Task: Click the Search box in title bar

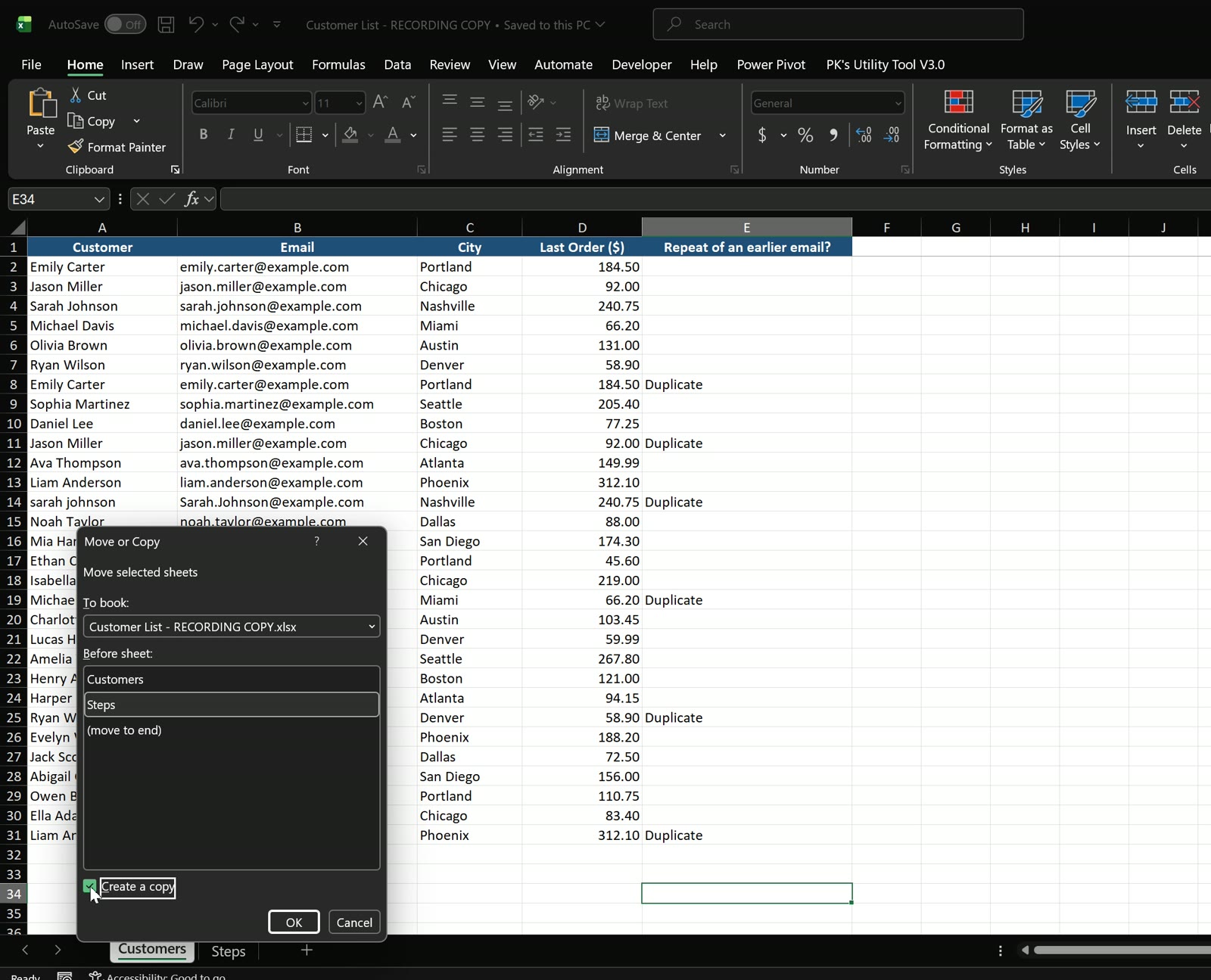Action: (x=838, y=24)
